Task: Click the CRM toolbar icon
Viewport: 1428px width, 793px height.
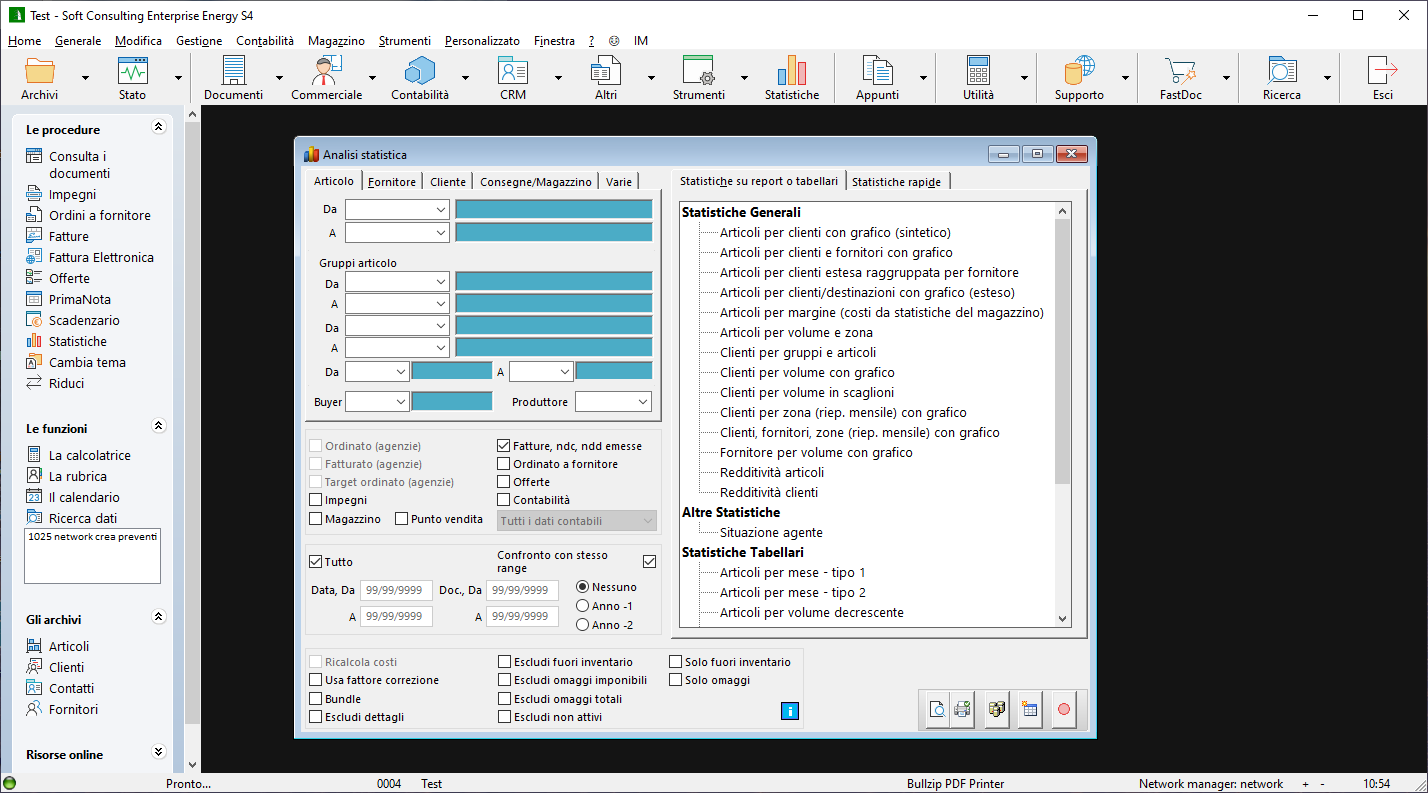Action: pos(512,77)
